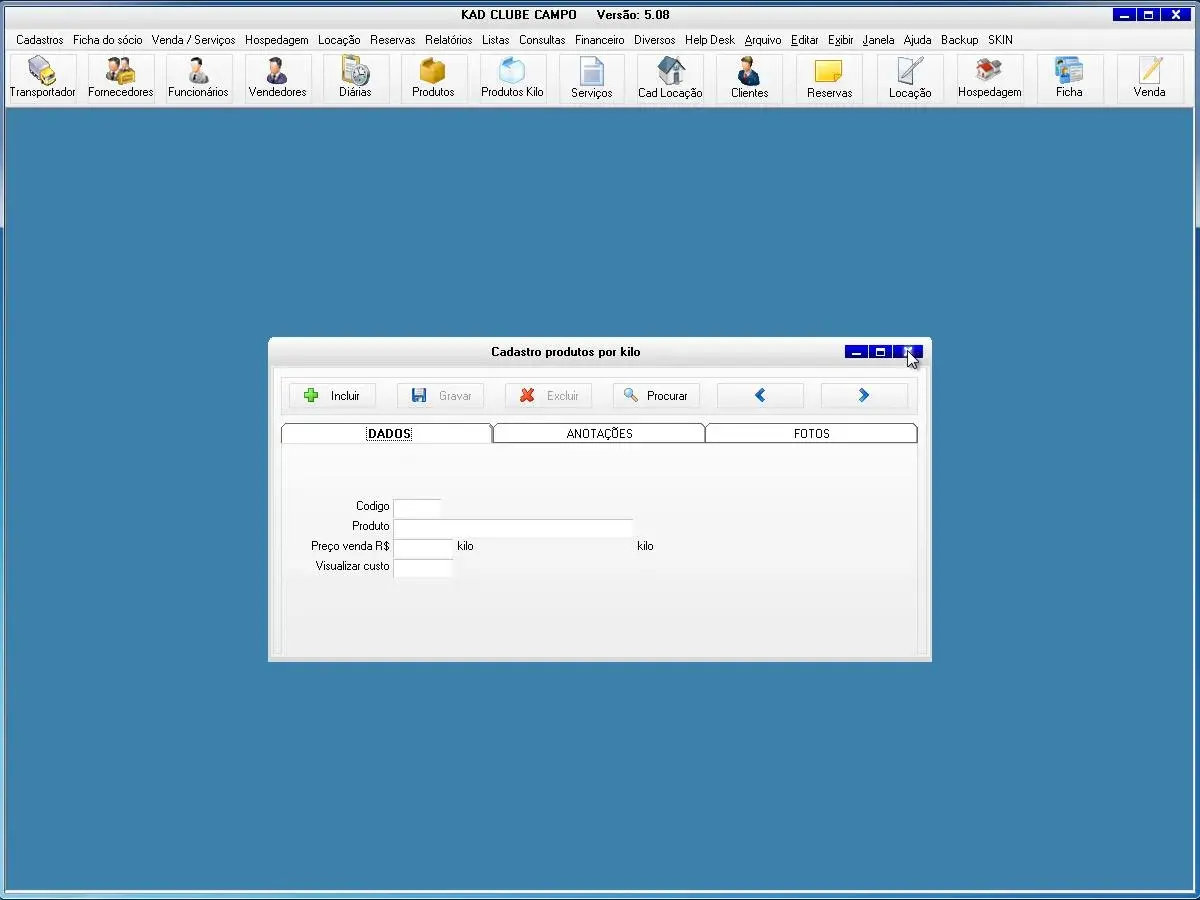The image size is (1200, 900).
Task: Open the Clientes toolbar icon
Action: [749, 78]
